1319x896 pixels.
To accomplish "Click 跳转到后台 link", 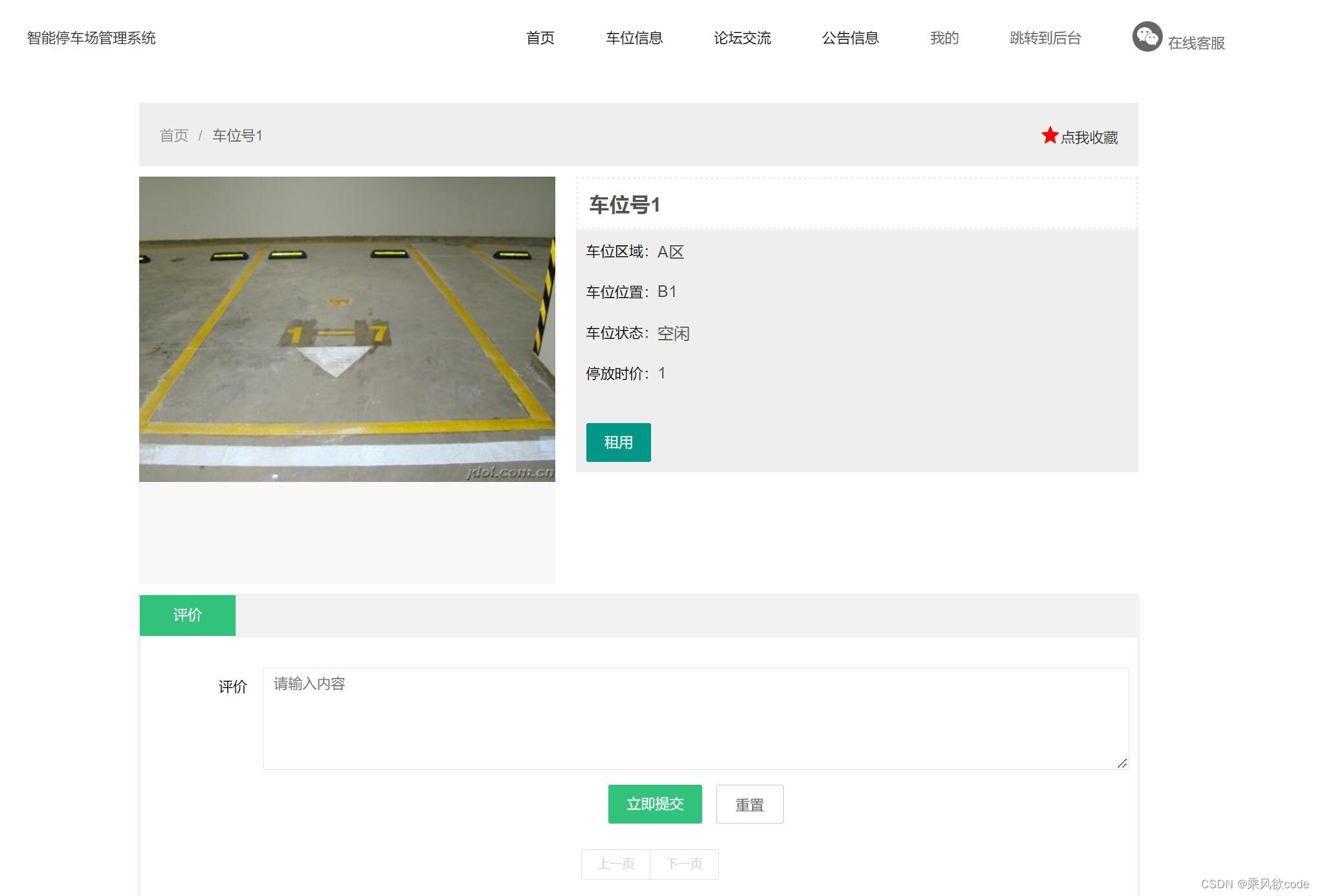I will coord(1045,38).
